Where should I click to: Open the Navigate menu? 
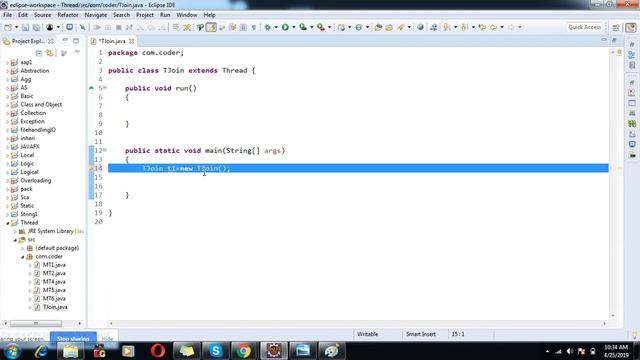click(96, 15)
